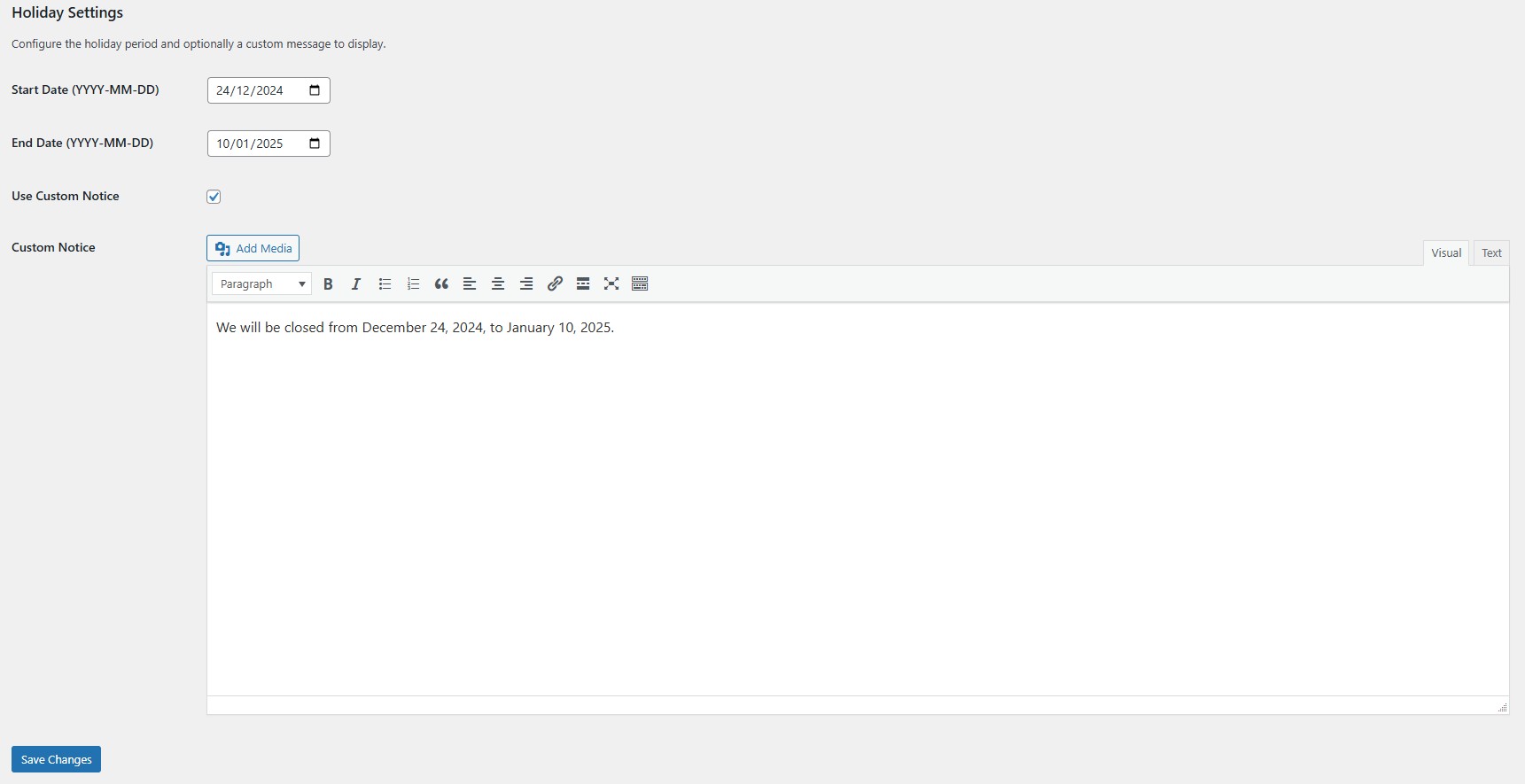Toggle bold formatting in editor toolbar

[x=328, y=283]
